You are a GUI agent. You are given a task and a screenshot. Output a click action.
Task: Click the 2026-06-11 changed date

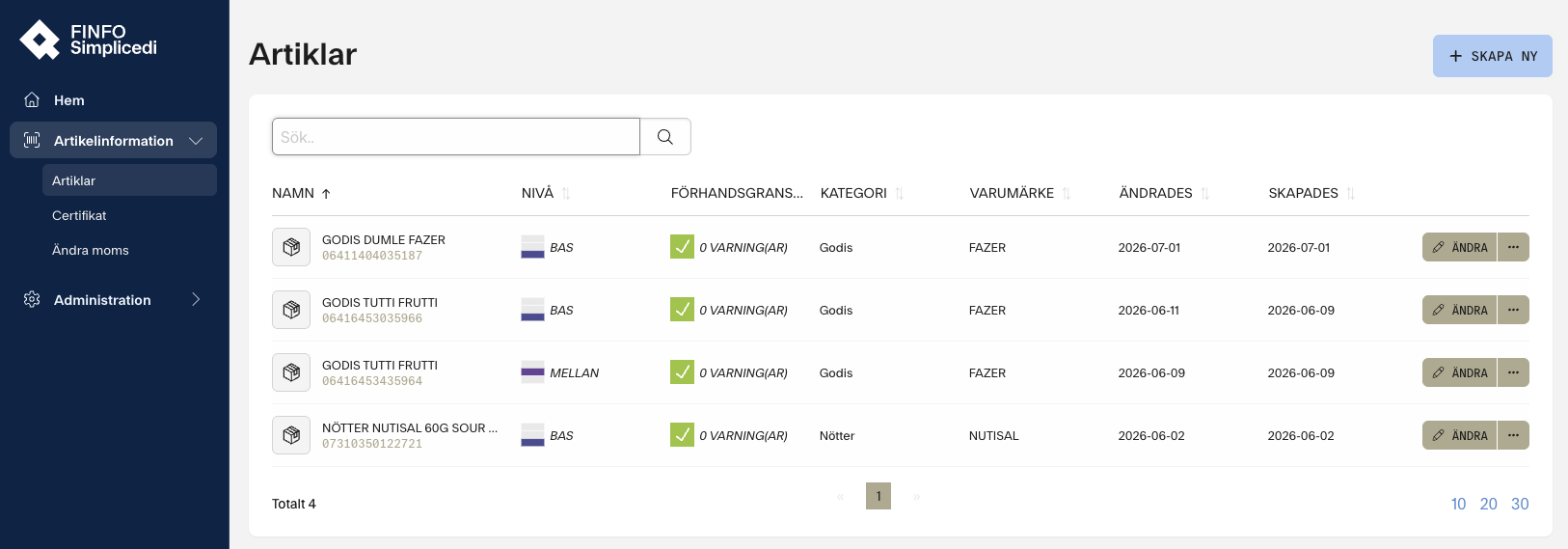1149,310
